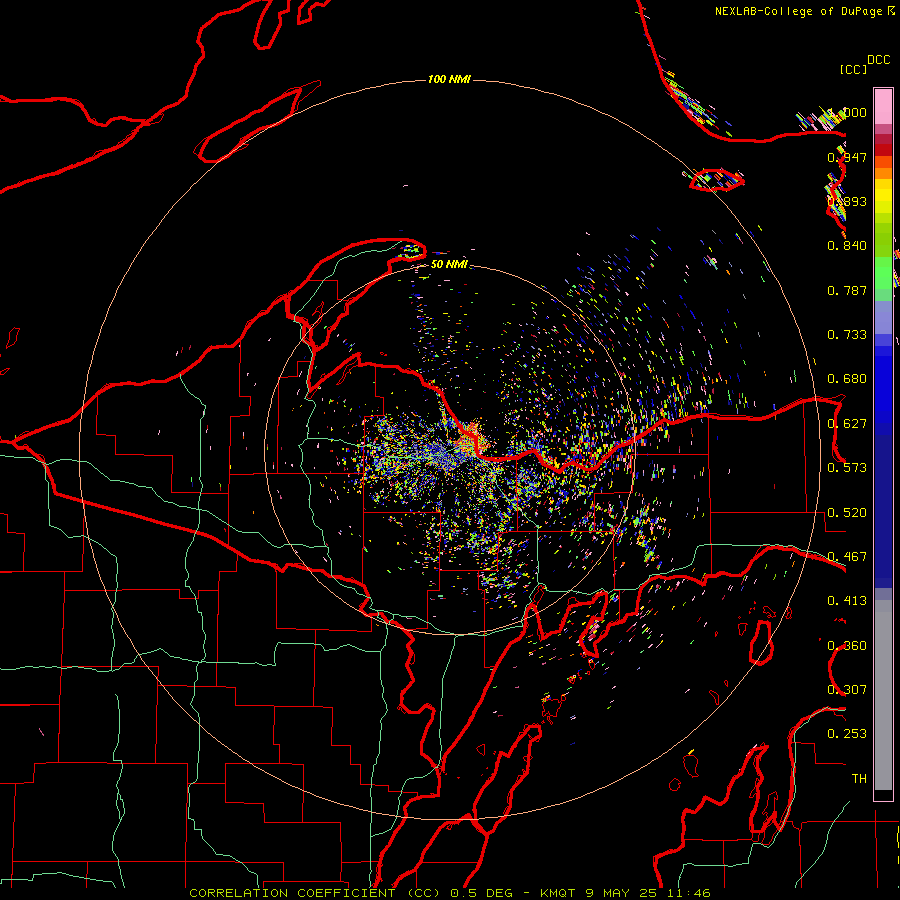Select the 0.520 legend value
The image size is (900, 900).
[847, 513]
